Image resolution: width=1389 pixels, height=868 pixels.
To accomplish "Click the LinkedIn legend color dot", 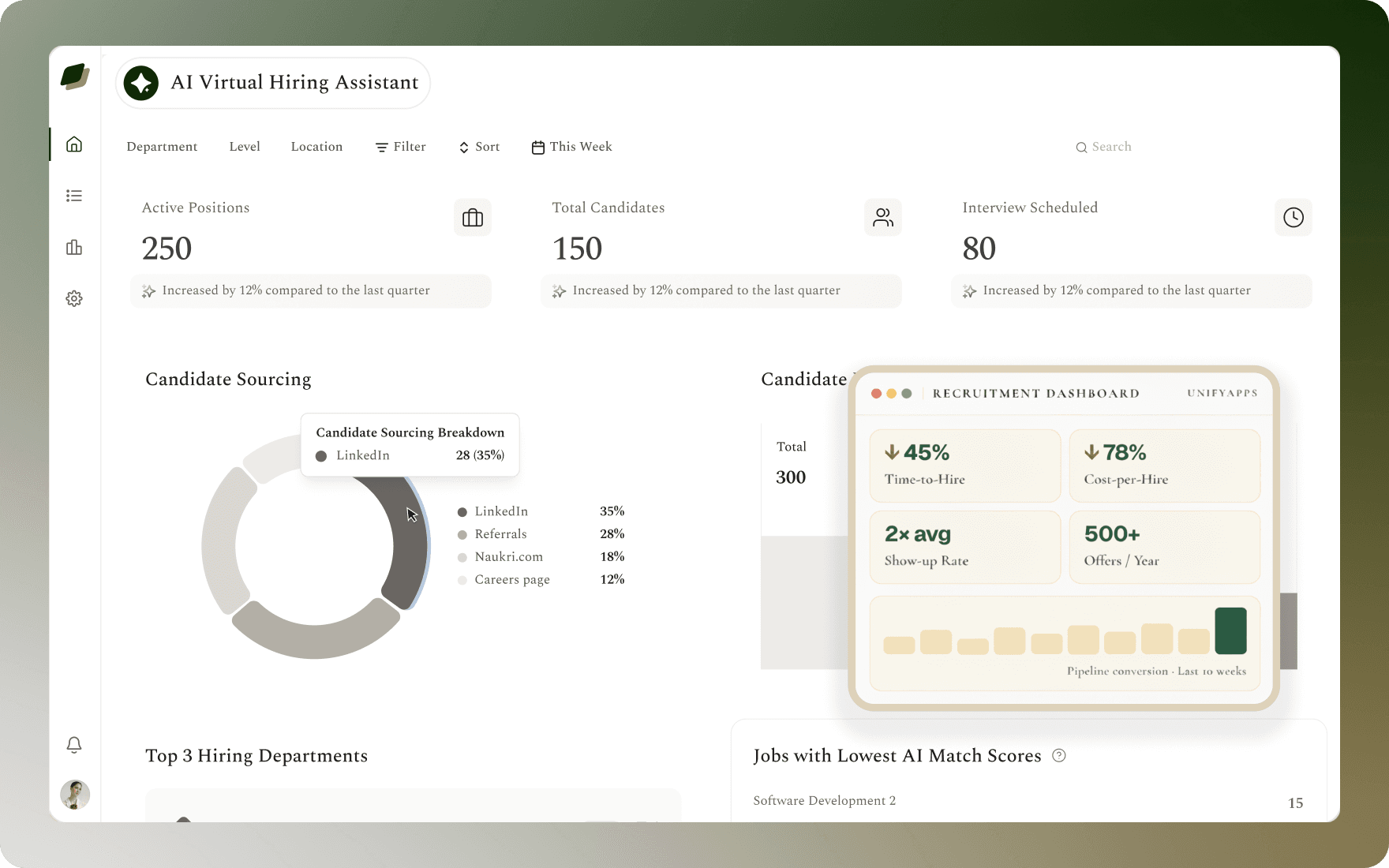I will 462,512.
